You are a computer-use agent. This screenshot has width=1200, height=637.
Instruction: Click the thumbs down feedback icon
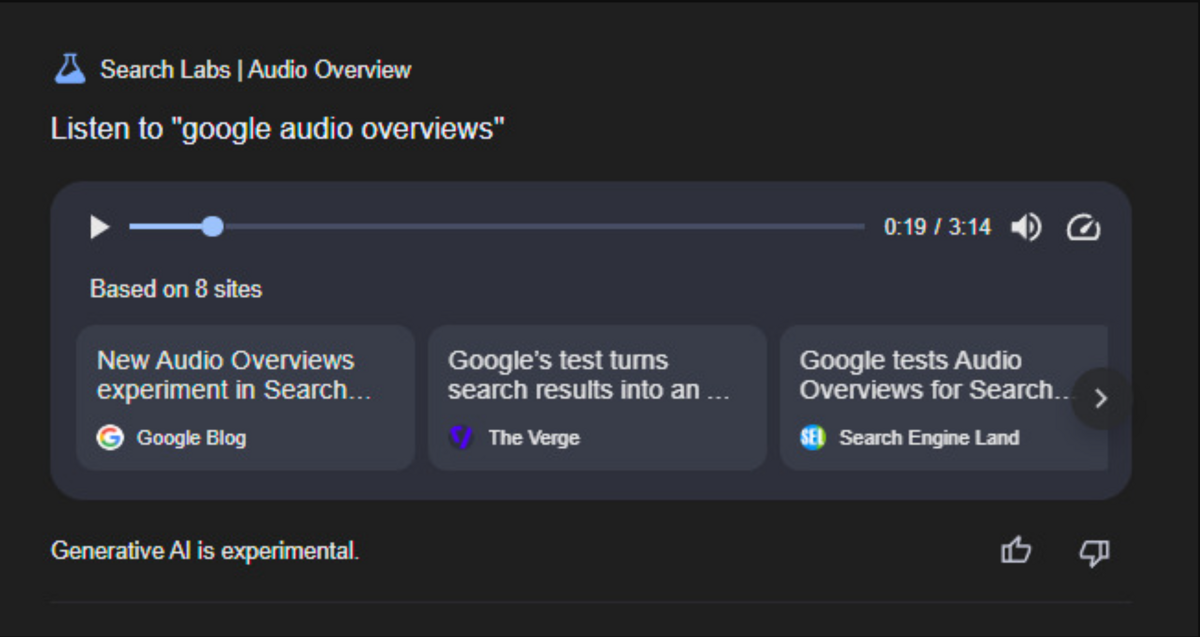[1095, 551]
